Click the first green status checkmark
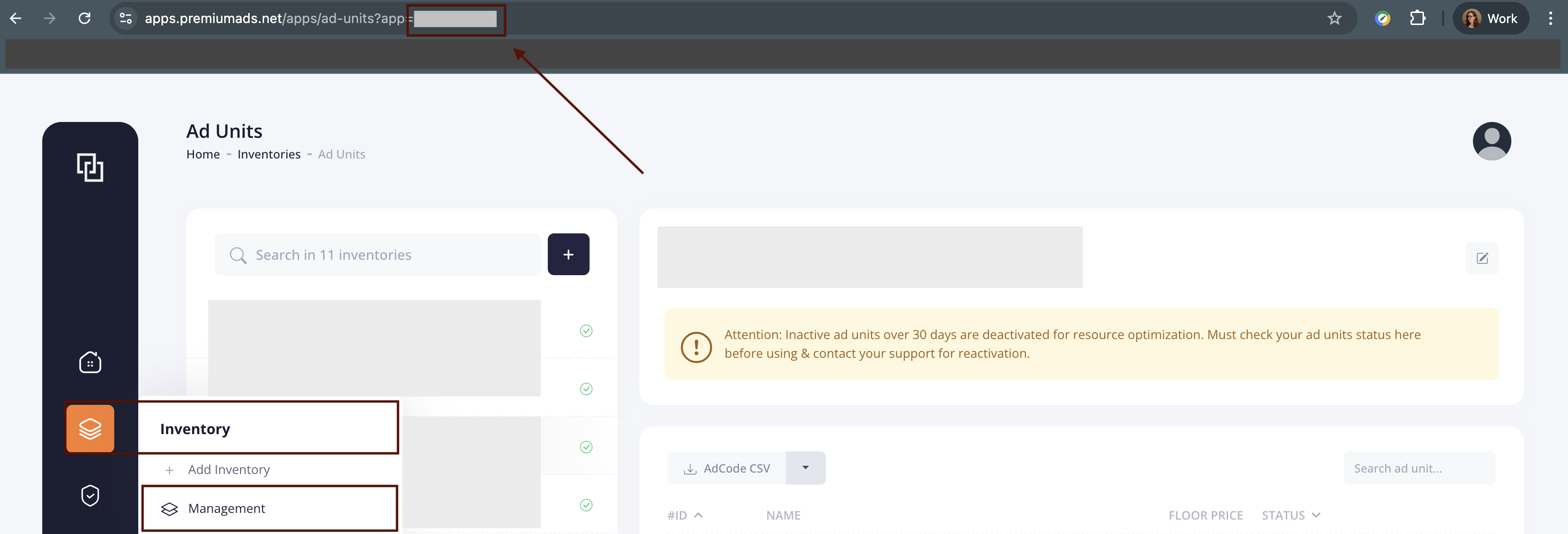Screen dimensions: 1568x534 coord(586,331)
